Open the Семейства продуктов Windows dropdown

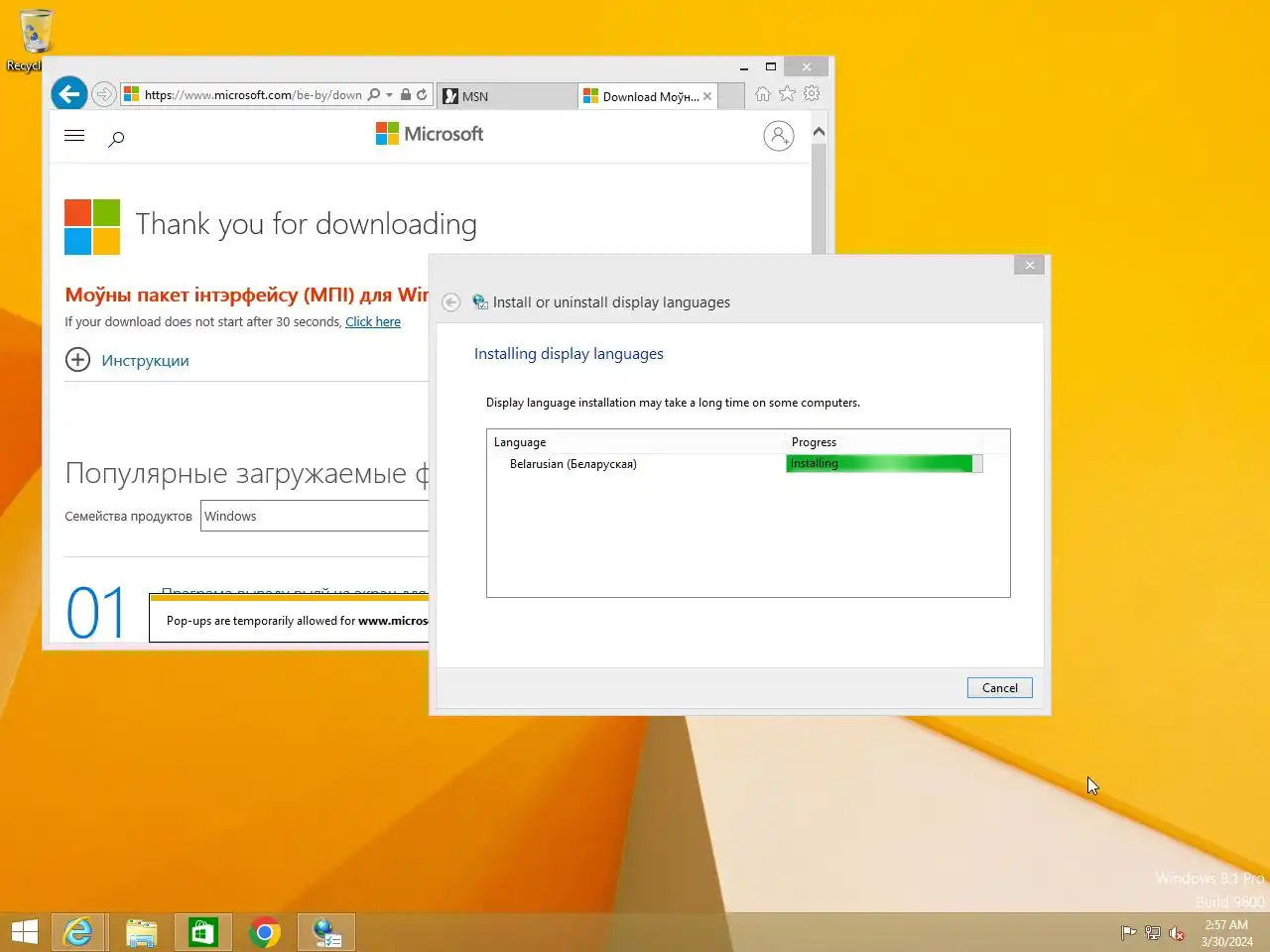tap(315, 516)
